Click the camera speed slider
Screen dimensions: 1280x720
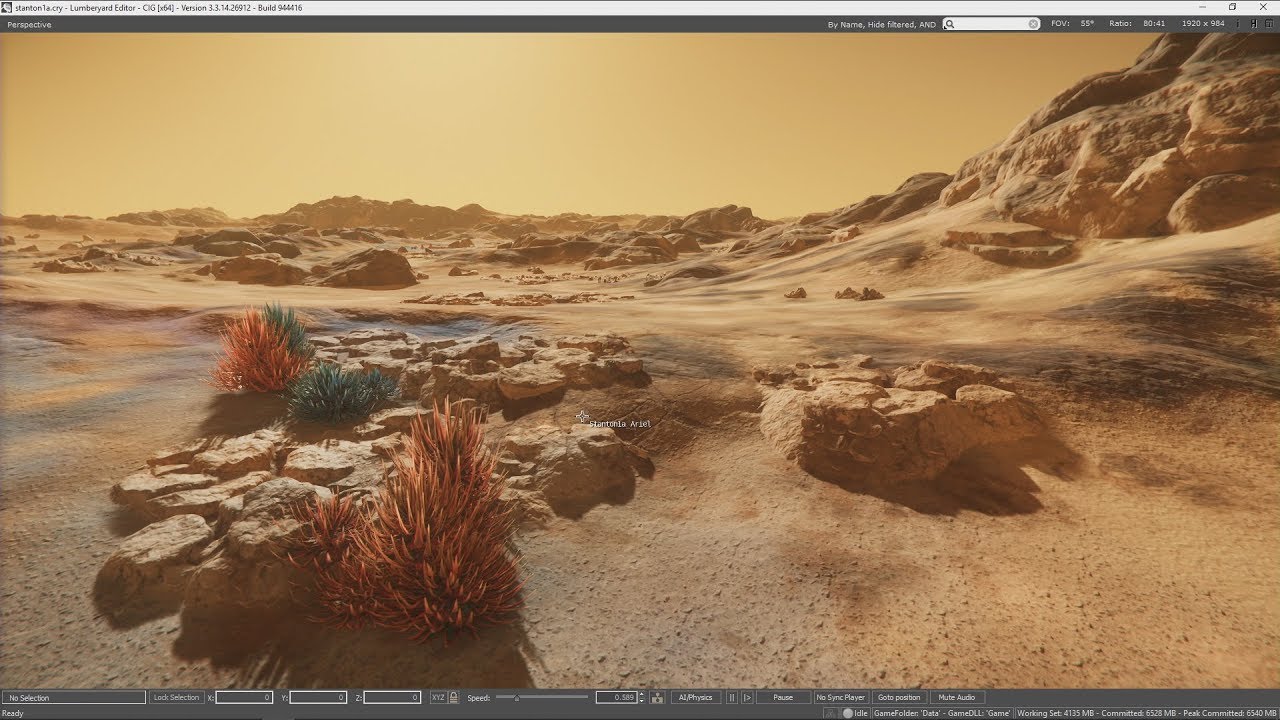click(542, 697)
